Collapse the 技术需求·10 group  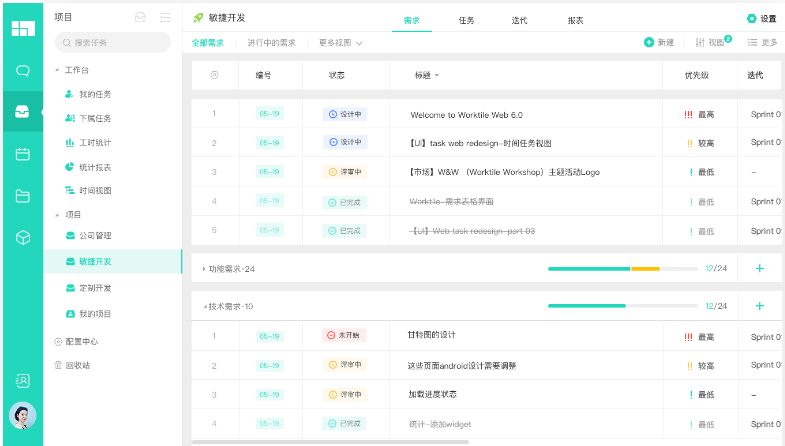click(x=204, y=306)
